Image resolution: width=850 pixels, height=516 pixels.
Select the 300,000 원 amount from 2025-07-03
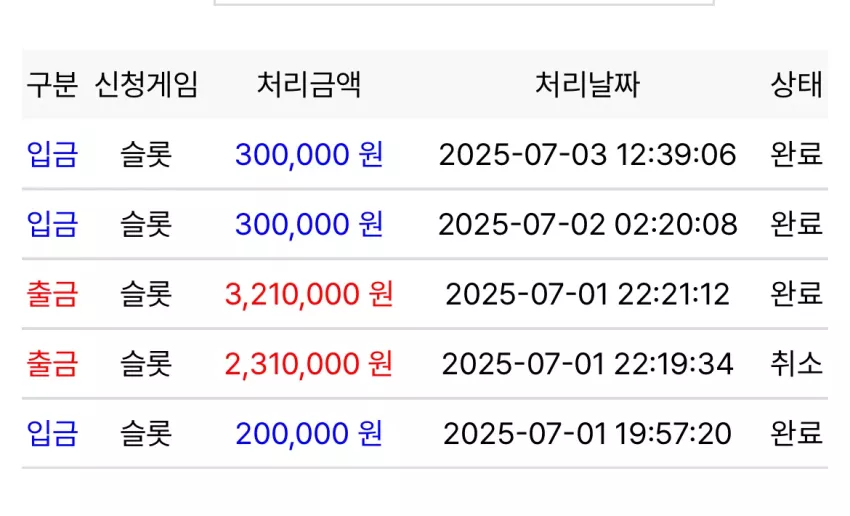click(309, 154)
